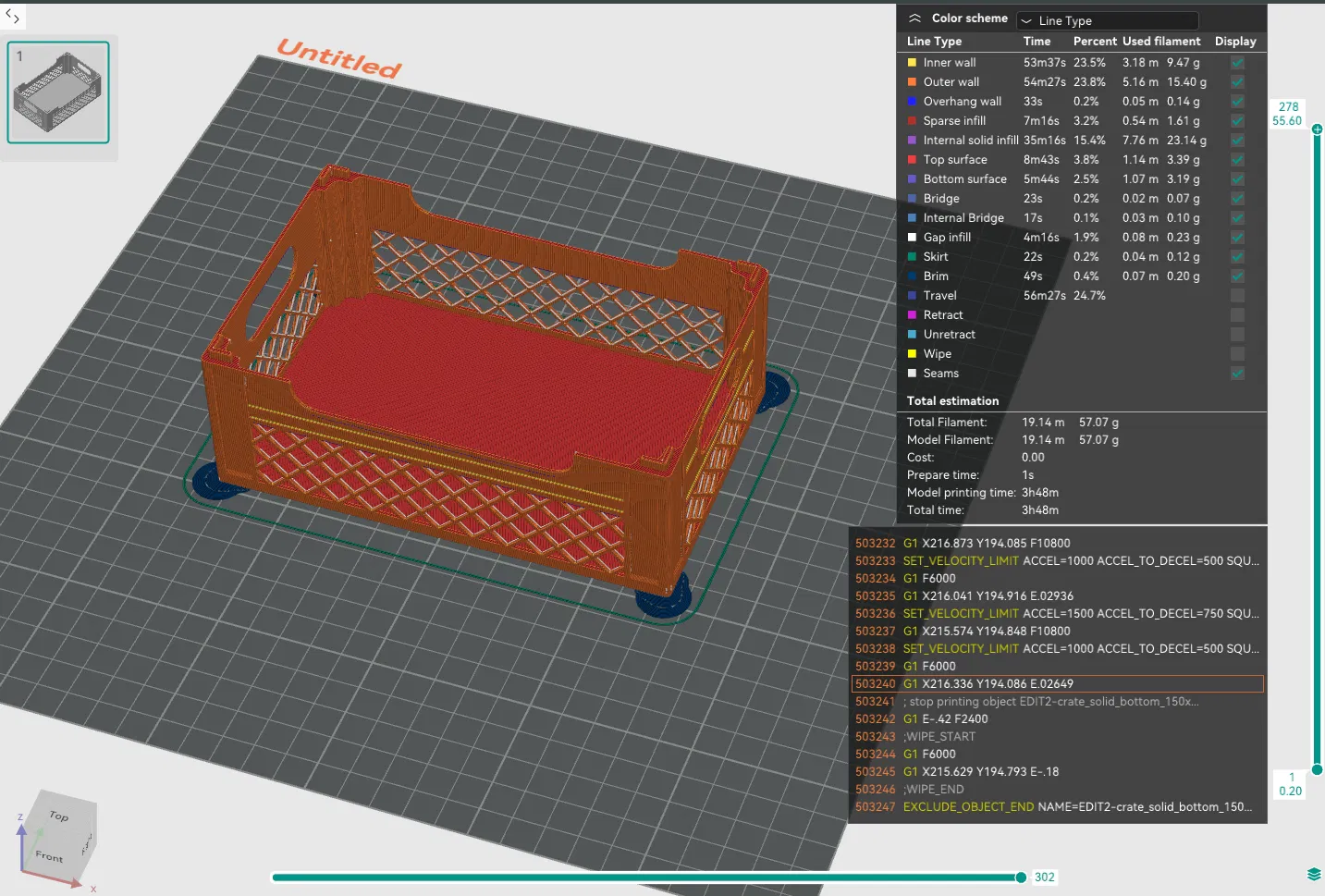The image size is (1325, 896).
Task: Click the purple Internal solid infill swatch
Action: [x=913, y=141]
